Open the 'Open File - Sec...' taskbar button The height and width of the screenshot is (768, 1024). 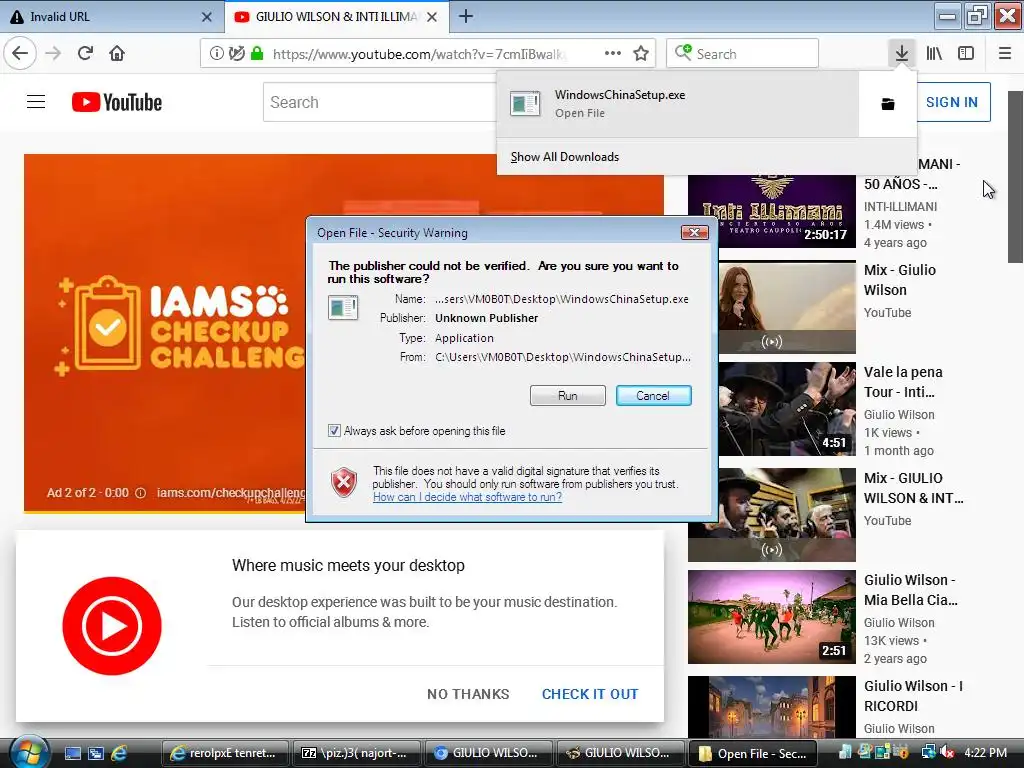(752, 753)
